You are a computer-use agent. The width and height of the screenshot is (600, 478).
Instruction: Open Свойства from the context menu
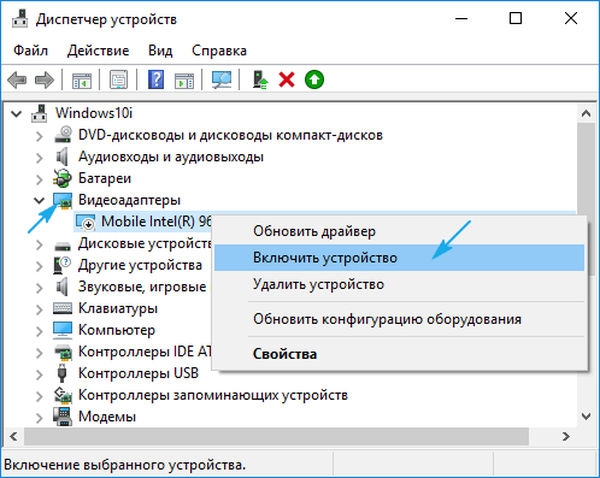[285, 354]
